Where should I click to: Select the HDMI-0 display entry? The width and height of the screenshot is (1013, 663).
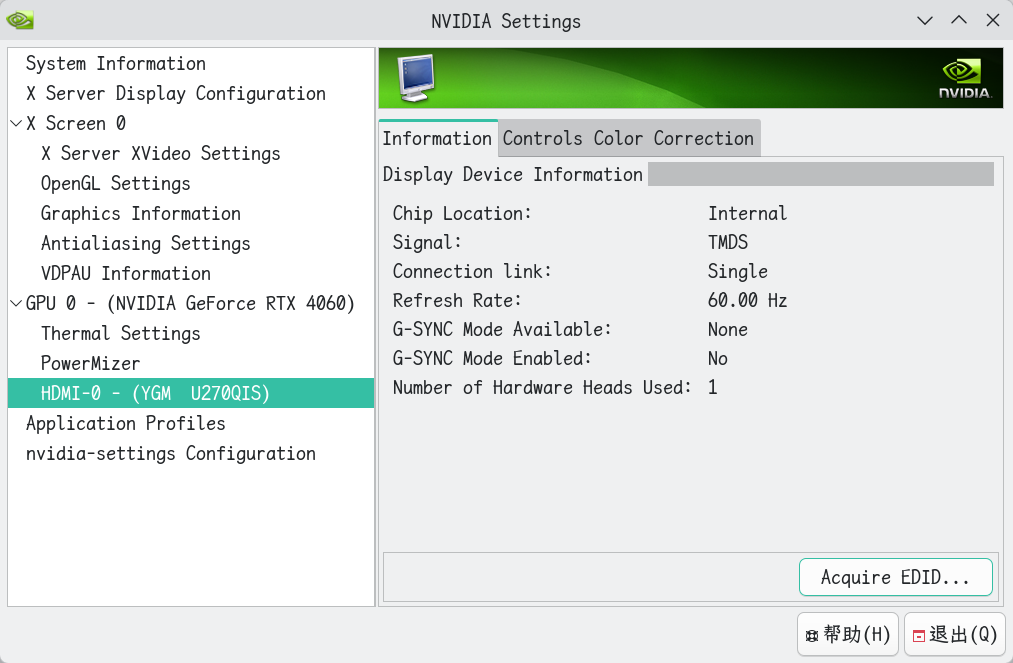point(155,394)
